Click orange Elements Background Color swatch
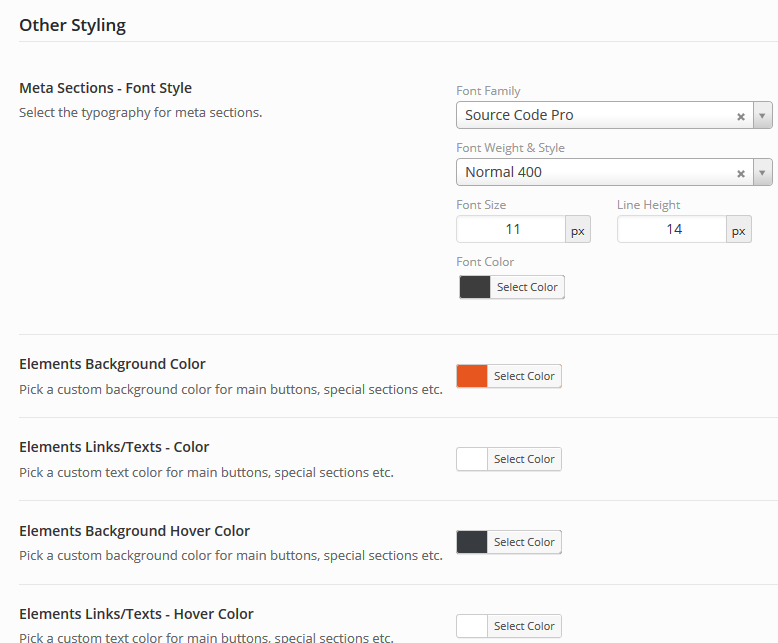Image resolution: width=778 pixels, height=643 pixels. tap(472, 376)
